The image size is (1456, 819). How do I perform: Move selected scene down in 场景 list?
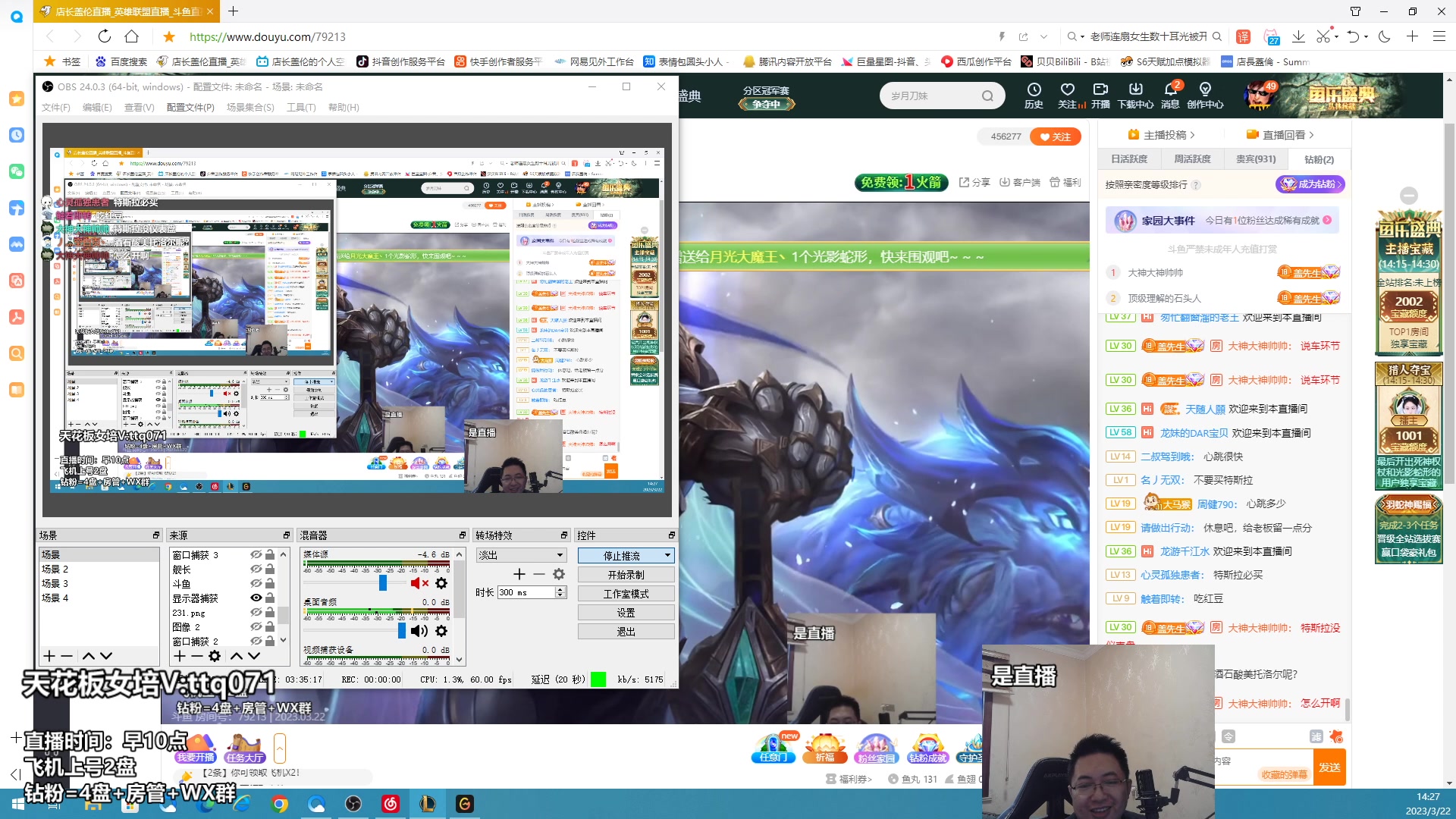[106, 656]
